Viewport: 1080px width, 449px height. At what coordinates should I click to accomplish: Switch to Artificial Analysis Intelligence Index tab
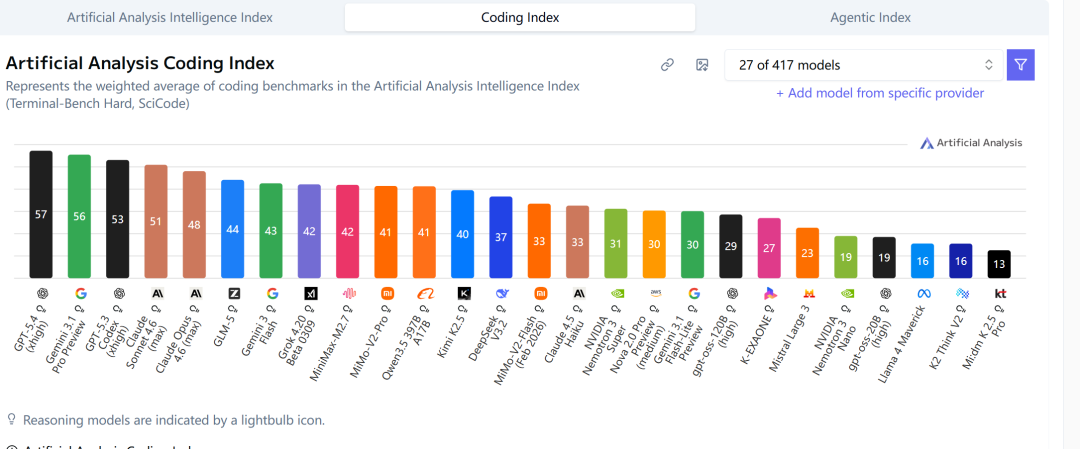click(170, 17)
